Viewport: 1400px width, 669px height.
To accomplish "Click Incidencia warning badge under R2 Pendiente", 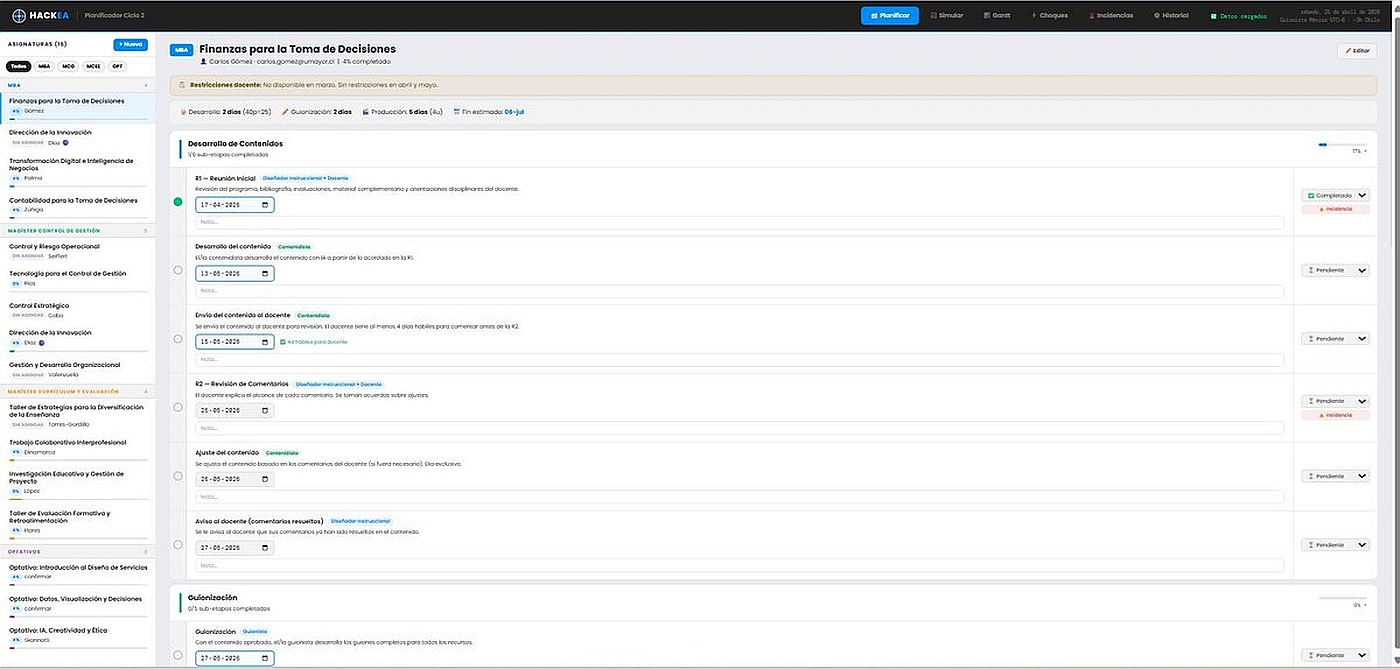I will click(1335, 414).
